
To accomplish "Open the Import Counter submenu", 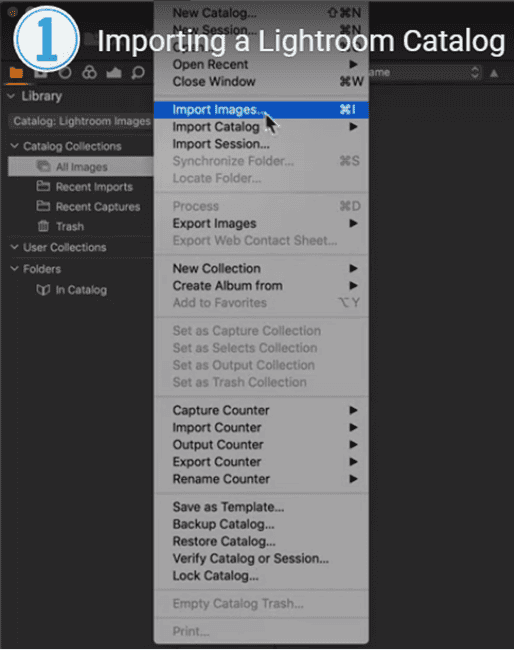I will (261, 427).
